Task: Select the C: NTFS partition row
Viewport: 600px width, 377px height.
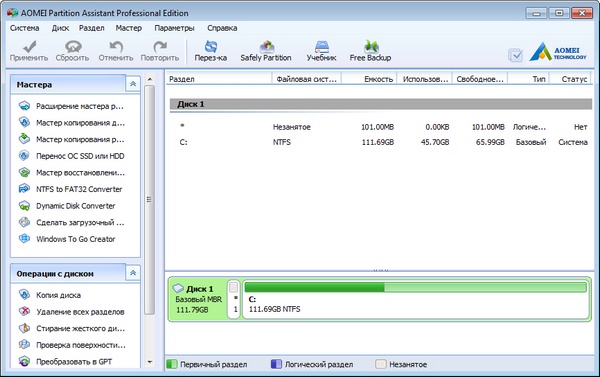Action: 381,142
